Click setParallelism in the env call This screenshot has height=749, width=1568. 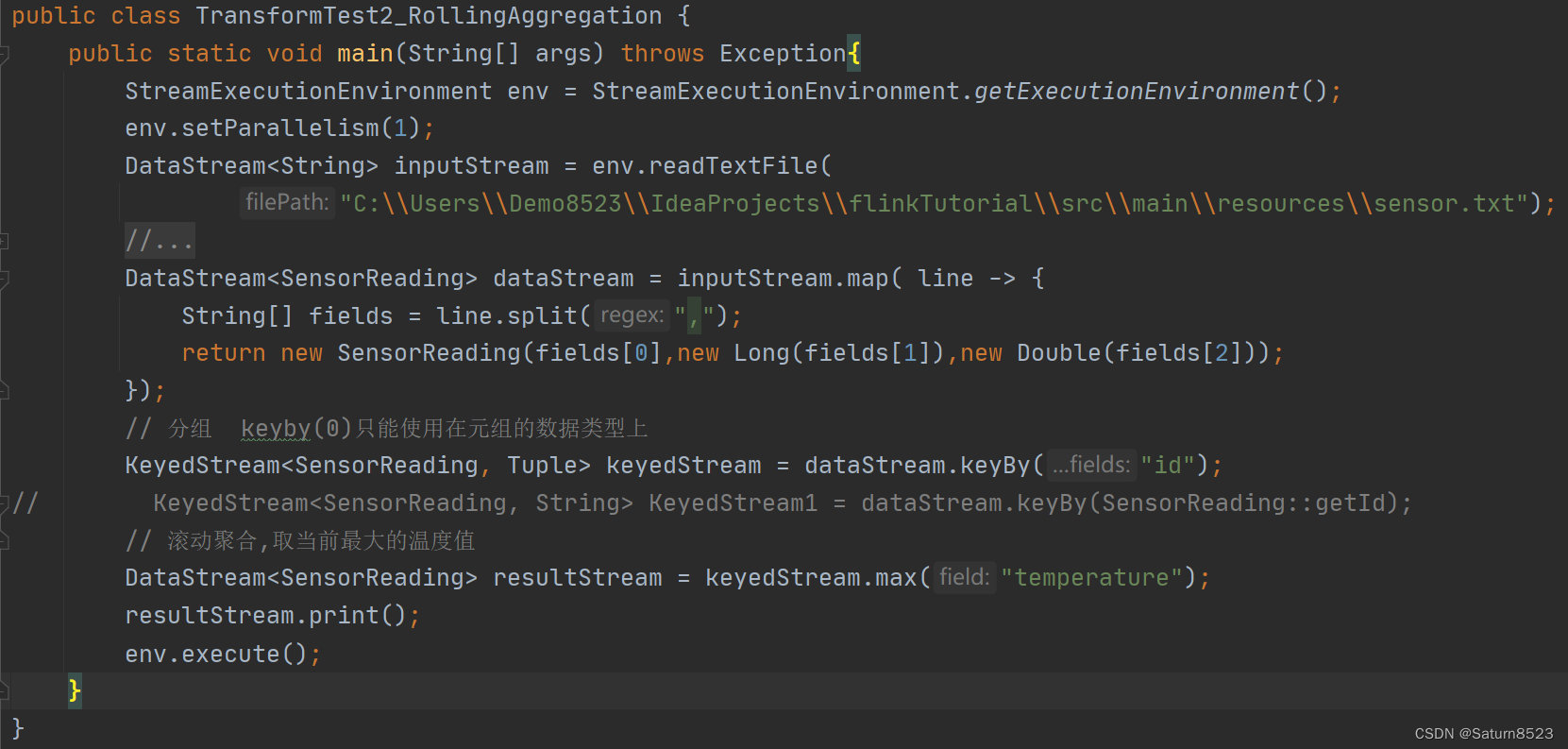click(279, 128)
